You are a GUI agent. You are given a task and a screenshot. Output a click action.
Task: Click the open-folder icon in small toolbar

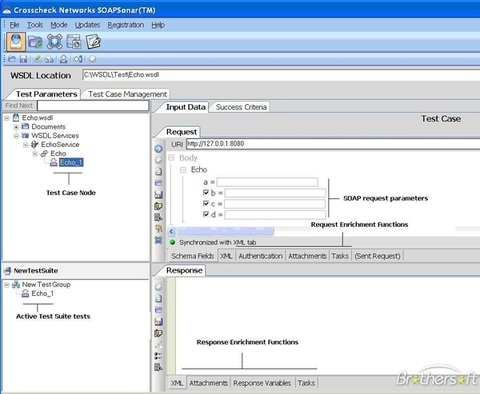point(12,59)
